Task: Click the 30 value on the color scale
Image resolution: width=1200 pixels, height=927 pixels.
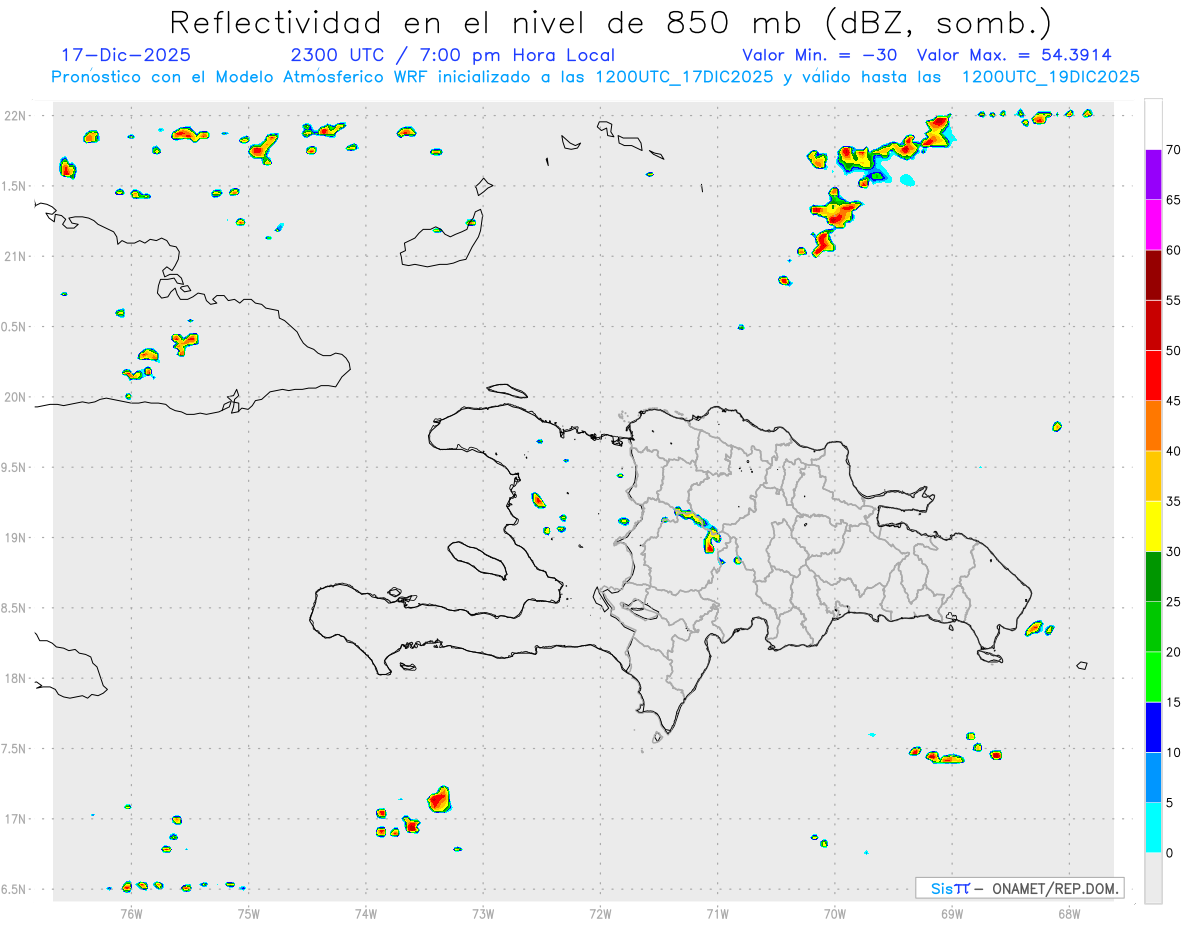Action: (x=1174, y=552)
